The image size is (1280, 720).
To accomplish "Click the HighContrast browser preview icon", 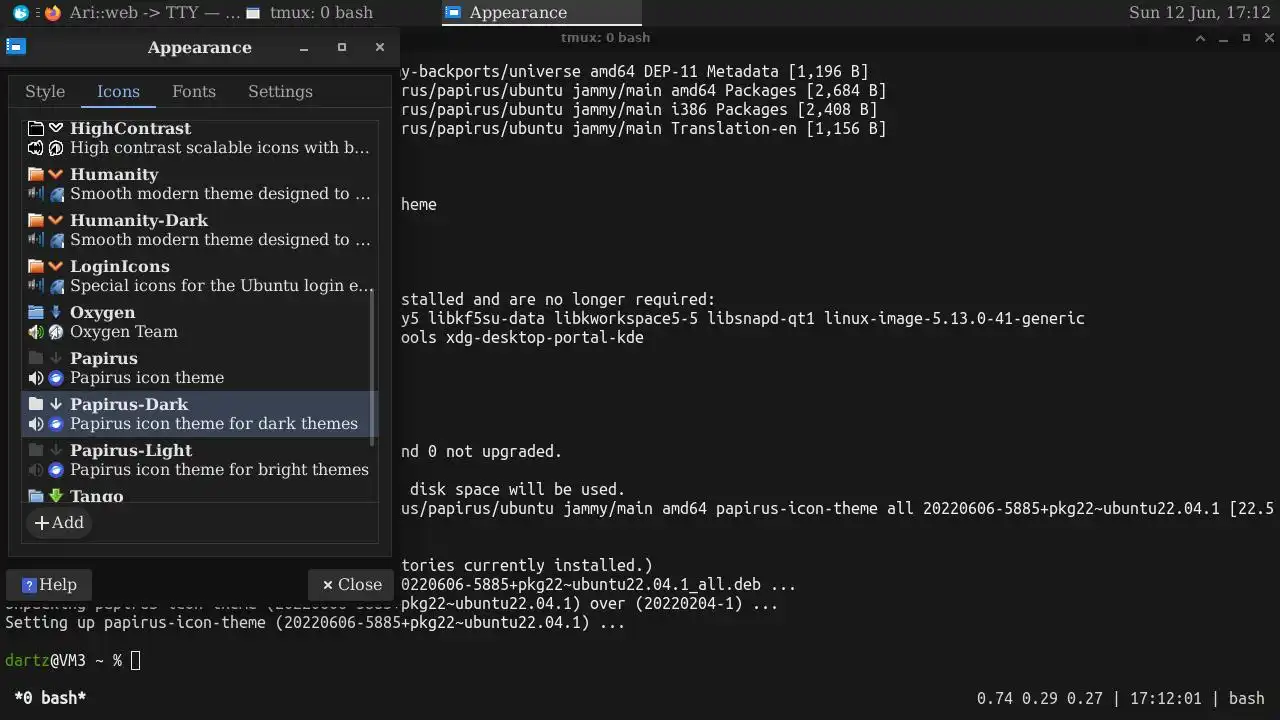I will (56, 148).
